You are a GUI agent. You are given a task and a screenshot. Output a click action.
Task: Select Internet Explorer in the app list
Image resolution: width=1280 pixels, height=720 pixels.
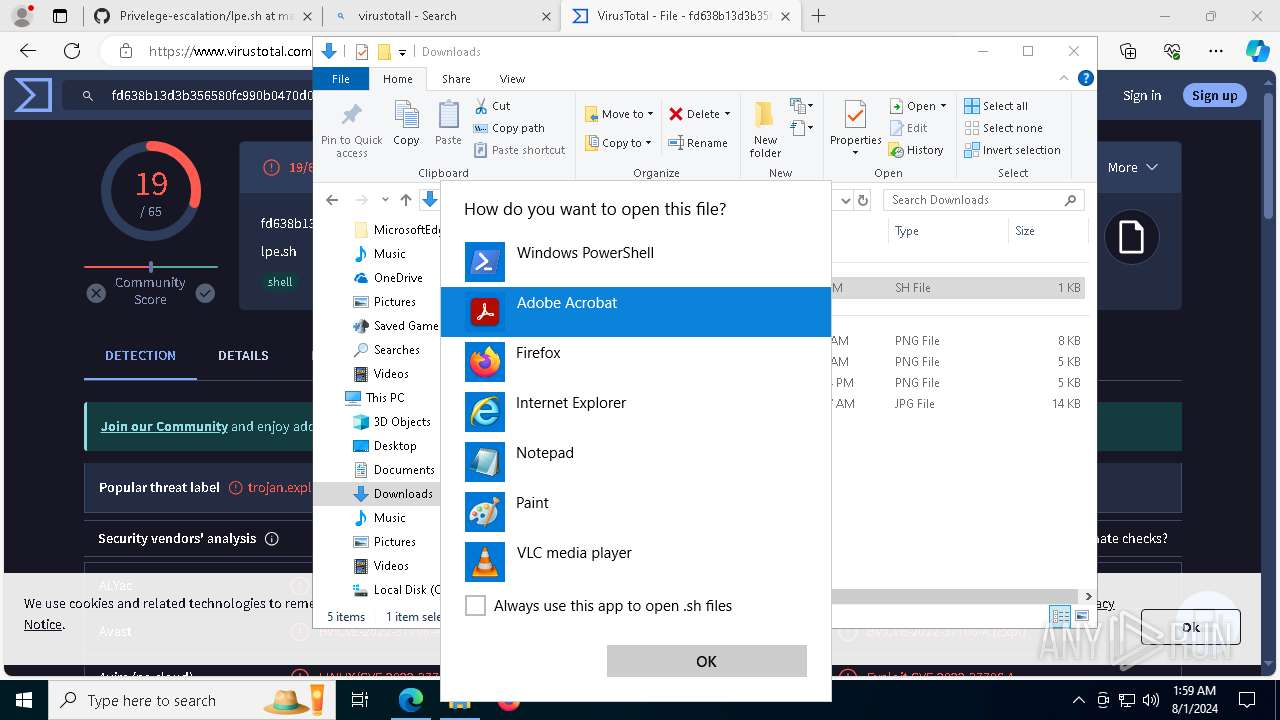[636, 412]
